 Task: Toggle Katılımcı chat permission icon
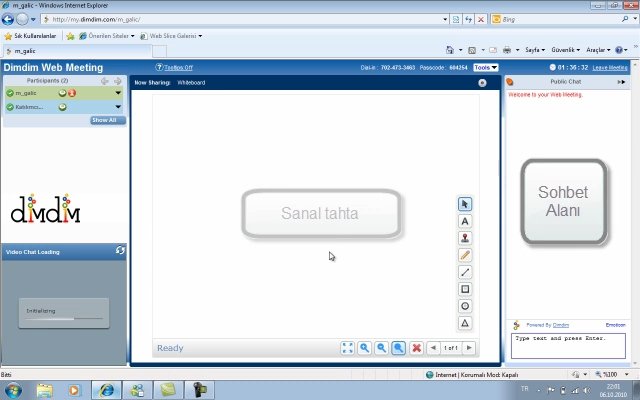coord(62,107)
